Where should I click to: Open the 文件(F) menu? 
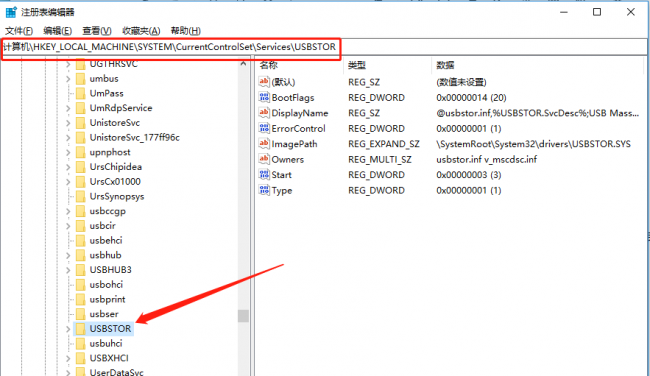coord(19,31)
